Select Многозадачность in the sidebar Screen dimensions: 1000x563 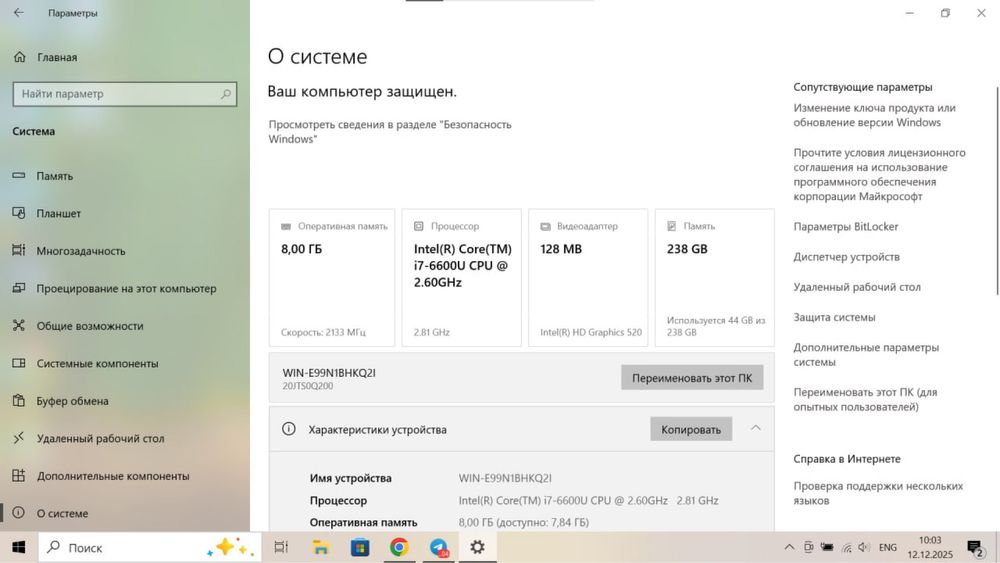pyautogui.click(x=125, y=251)
